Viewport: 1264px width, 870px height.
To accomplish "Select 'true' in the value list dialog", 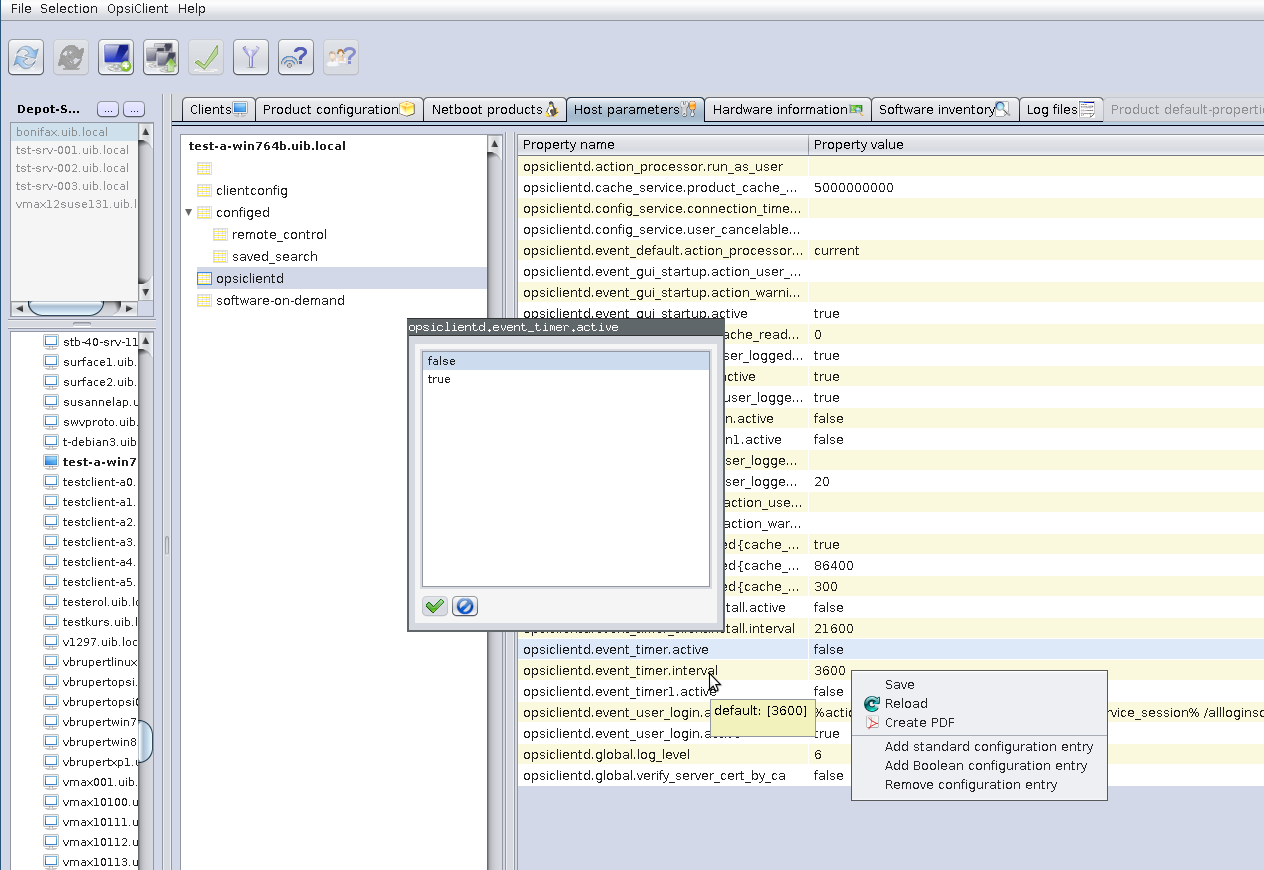I will pos(565,379).
